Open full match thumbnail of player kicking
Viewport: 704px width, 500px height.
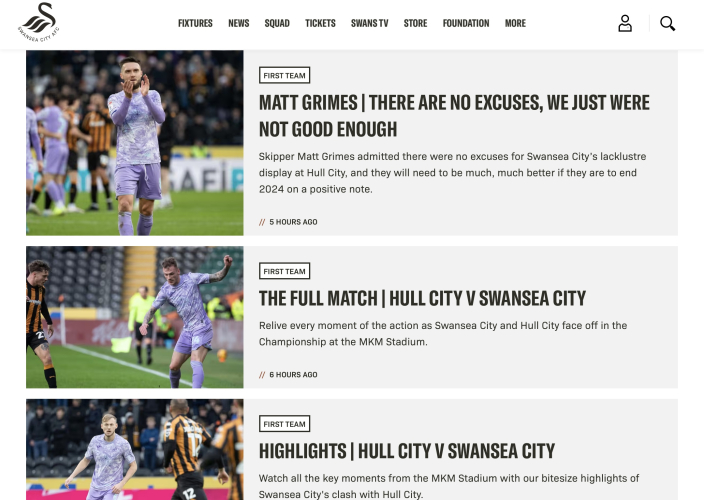135,317
